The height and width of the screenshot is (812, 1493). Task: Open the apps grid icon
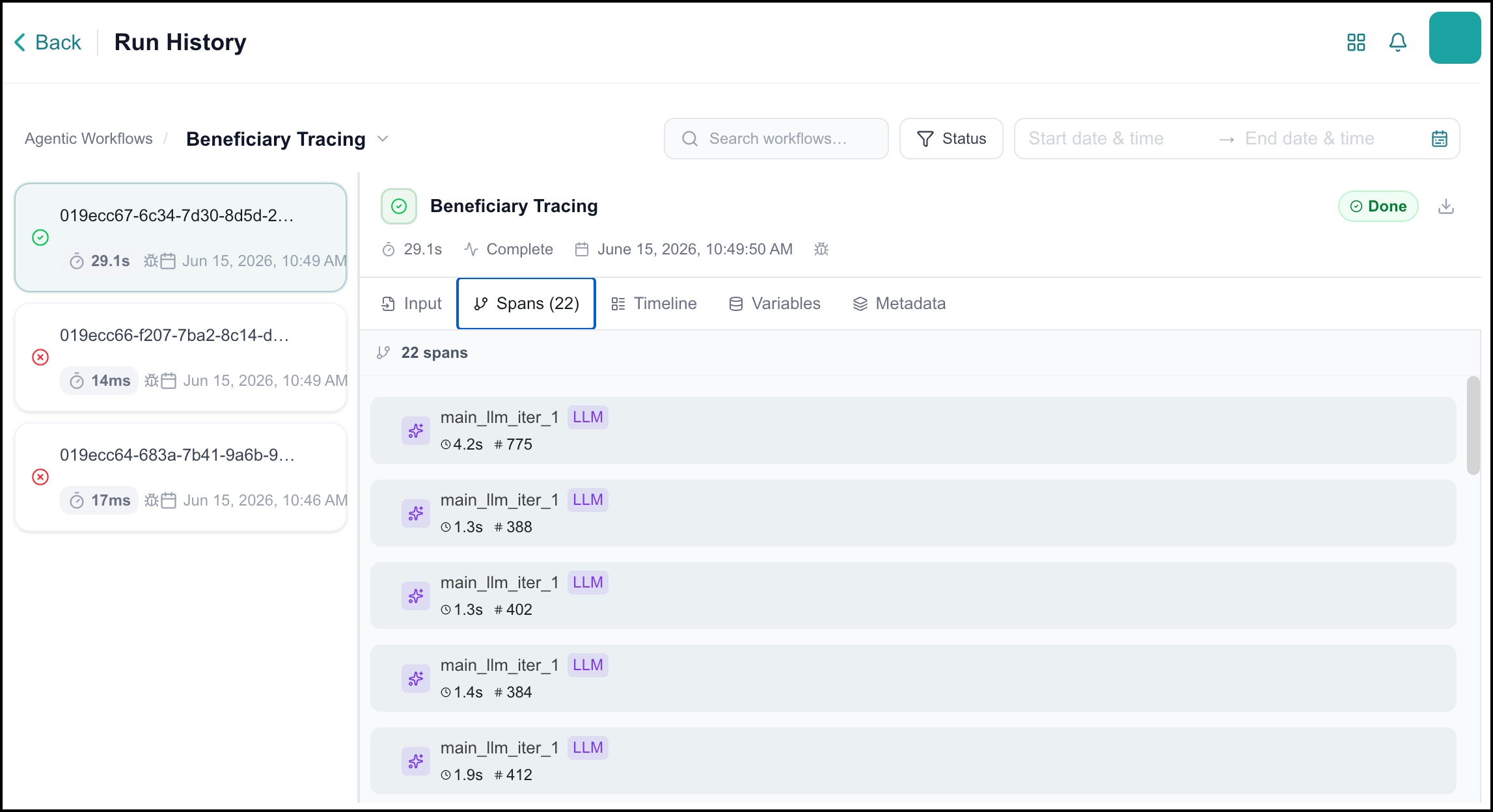1356,42
